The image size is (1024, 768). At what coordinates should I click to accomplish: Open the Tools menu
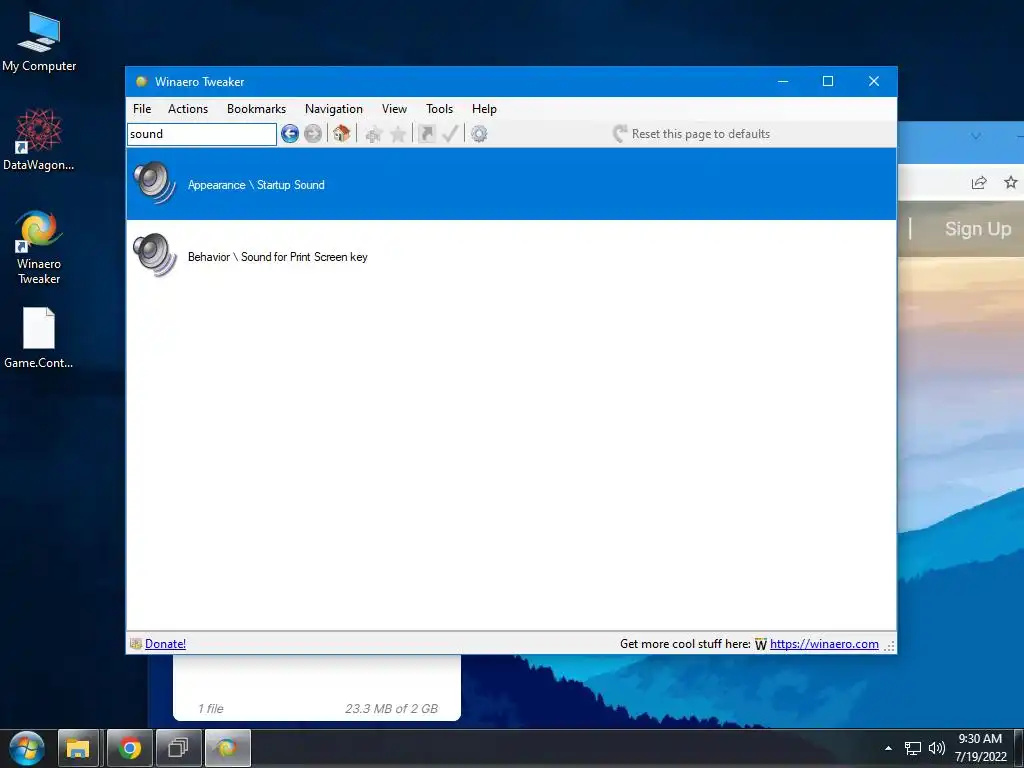pos(440,109)
